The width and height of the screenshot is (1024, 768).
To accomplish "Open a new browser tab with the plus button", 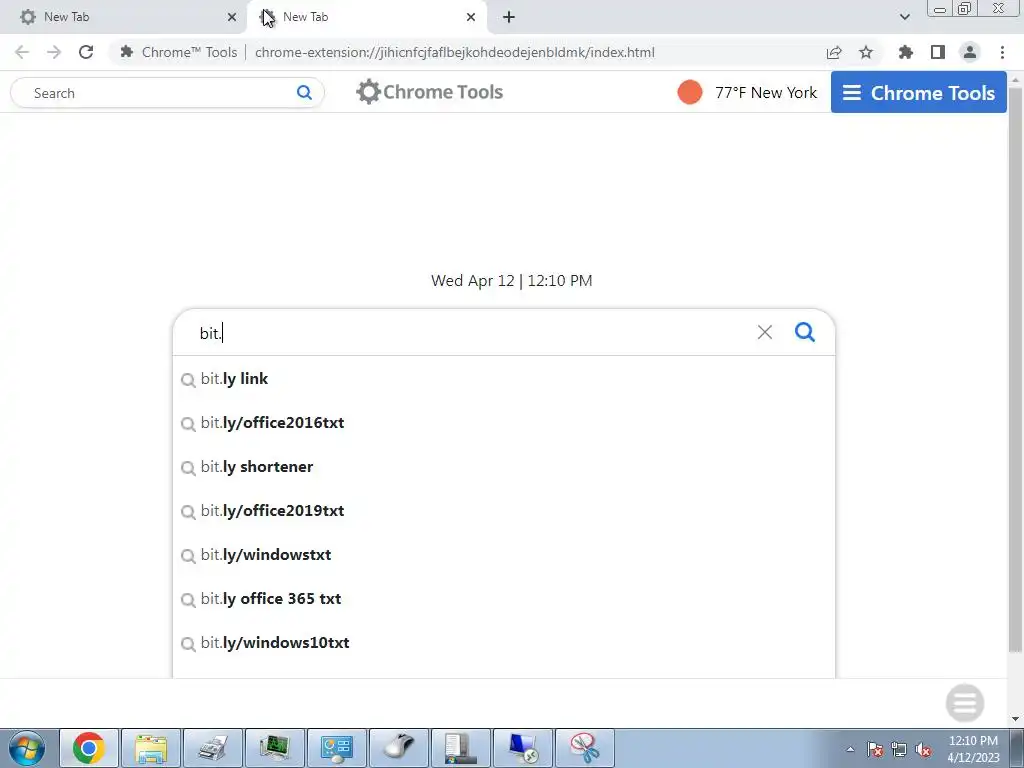I will [509, 18].
